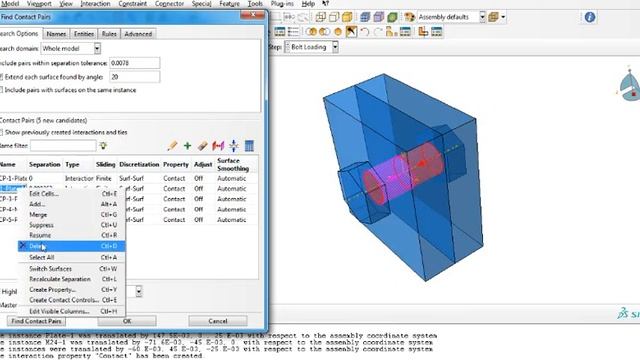Select the yellow shaded render style icon
The height and width of the screenshot is (360, 640).
tap(347, 17)
